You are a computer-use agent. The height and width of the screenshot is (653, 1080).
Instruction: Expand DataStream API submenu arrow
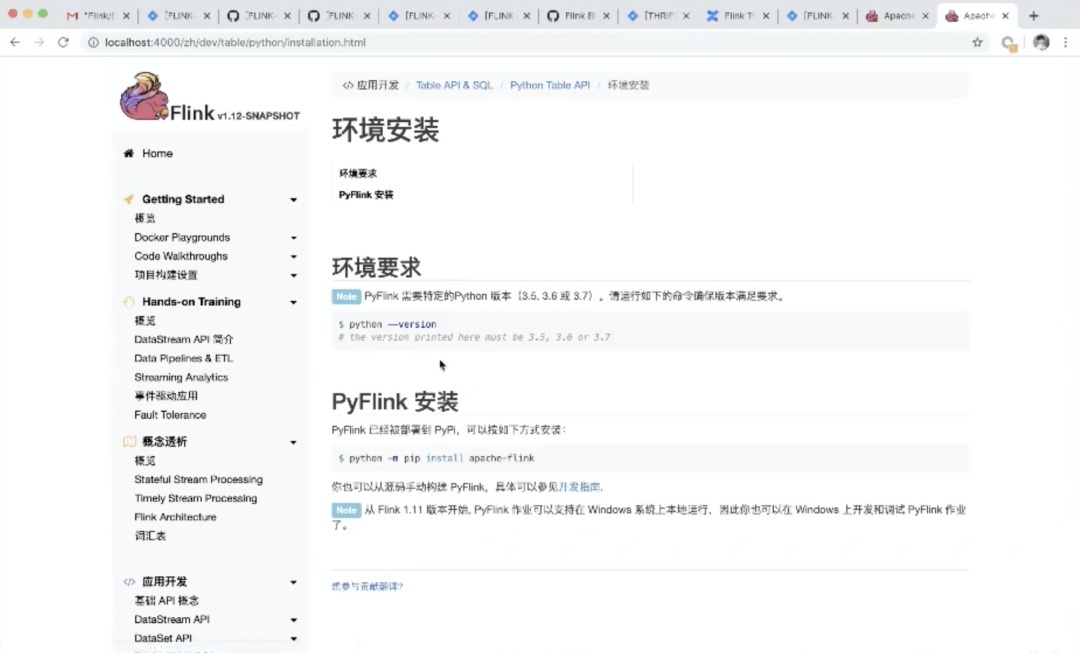pyautogui.click(x=293, y=620)
